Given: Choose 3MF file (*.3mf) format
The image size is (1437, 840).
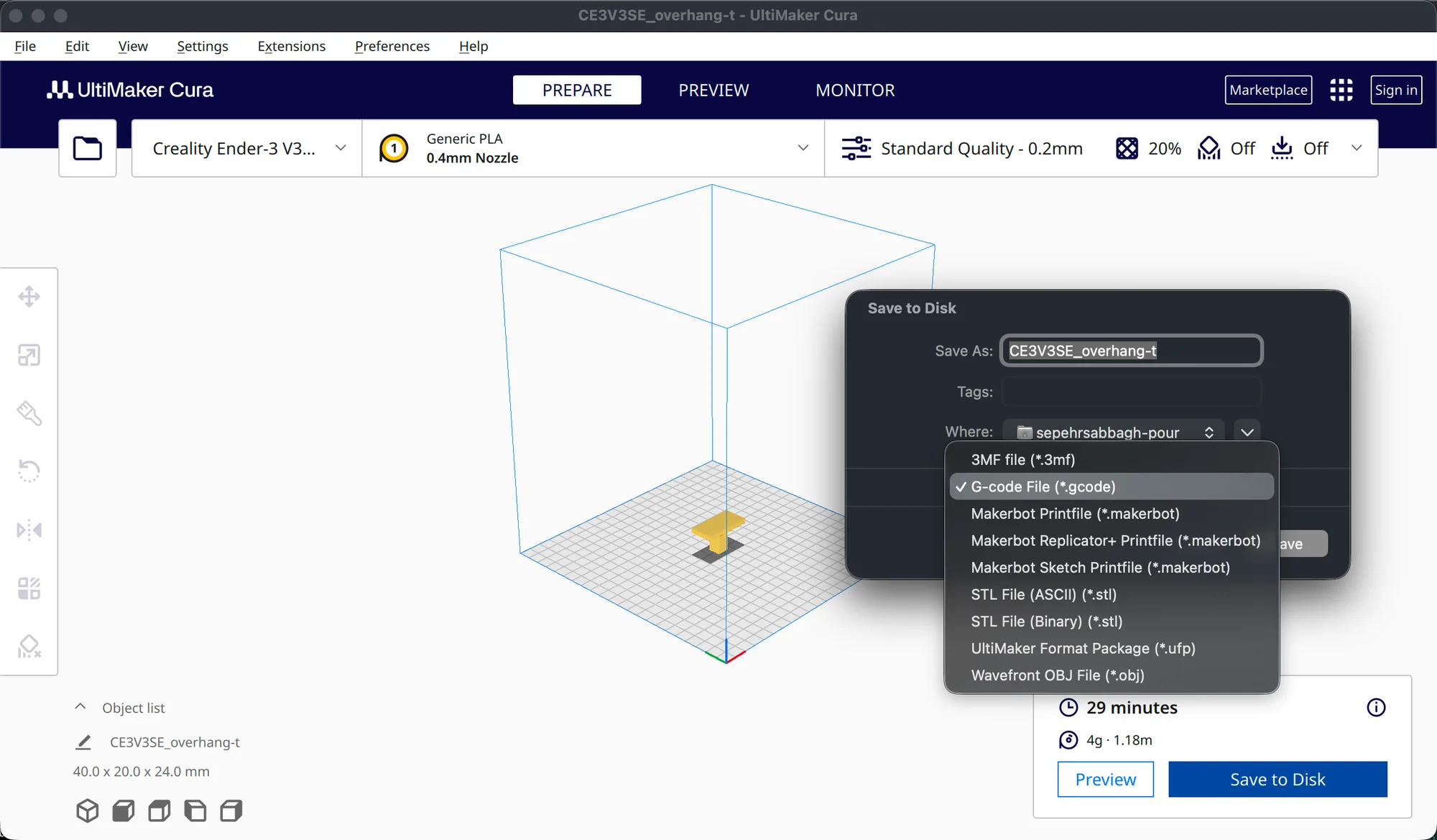Looking at the screenshot, I should 1112,460.
